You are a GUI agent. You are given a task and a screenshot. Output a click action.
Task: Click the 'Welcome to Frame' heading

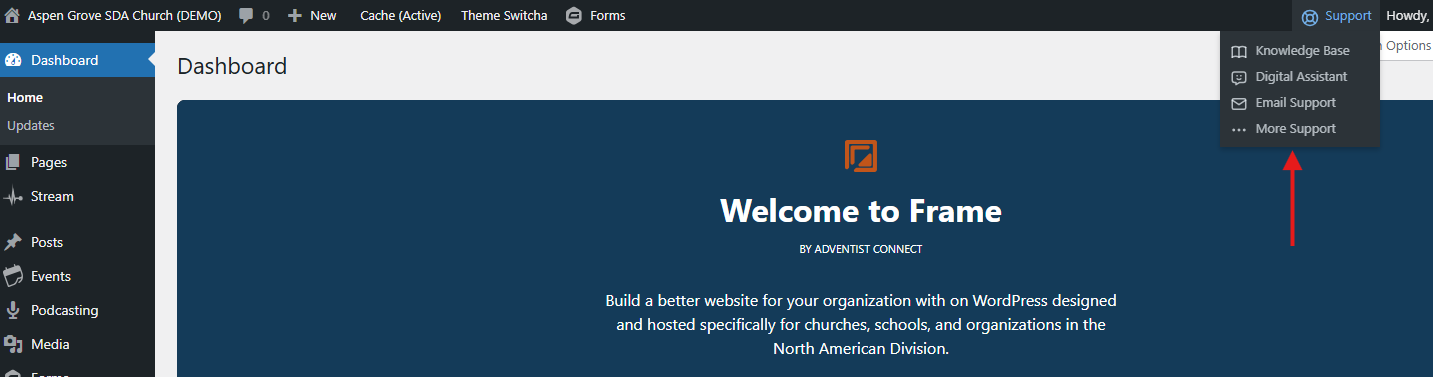coord(861,211)
